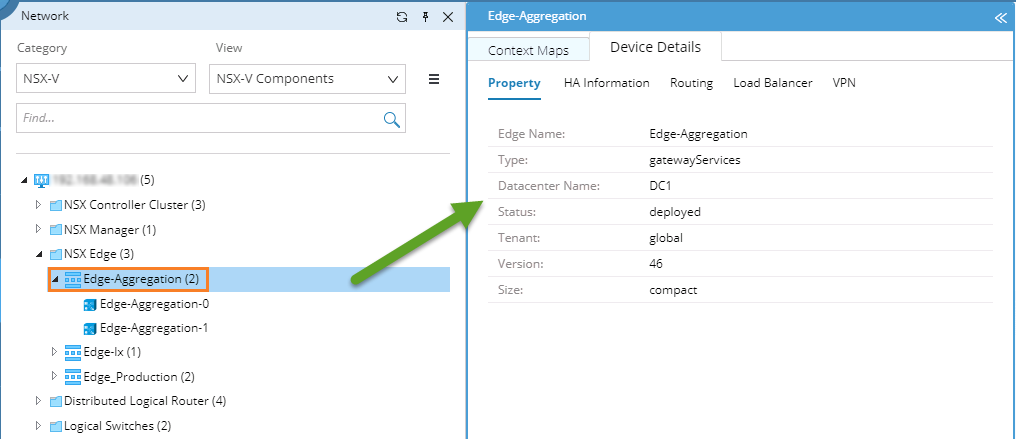Click the search magnifier icon
The width and height of the screenshot is (1016, 439).
point(392,119)
